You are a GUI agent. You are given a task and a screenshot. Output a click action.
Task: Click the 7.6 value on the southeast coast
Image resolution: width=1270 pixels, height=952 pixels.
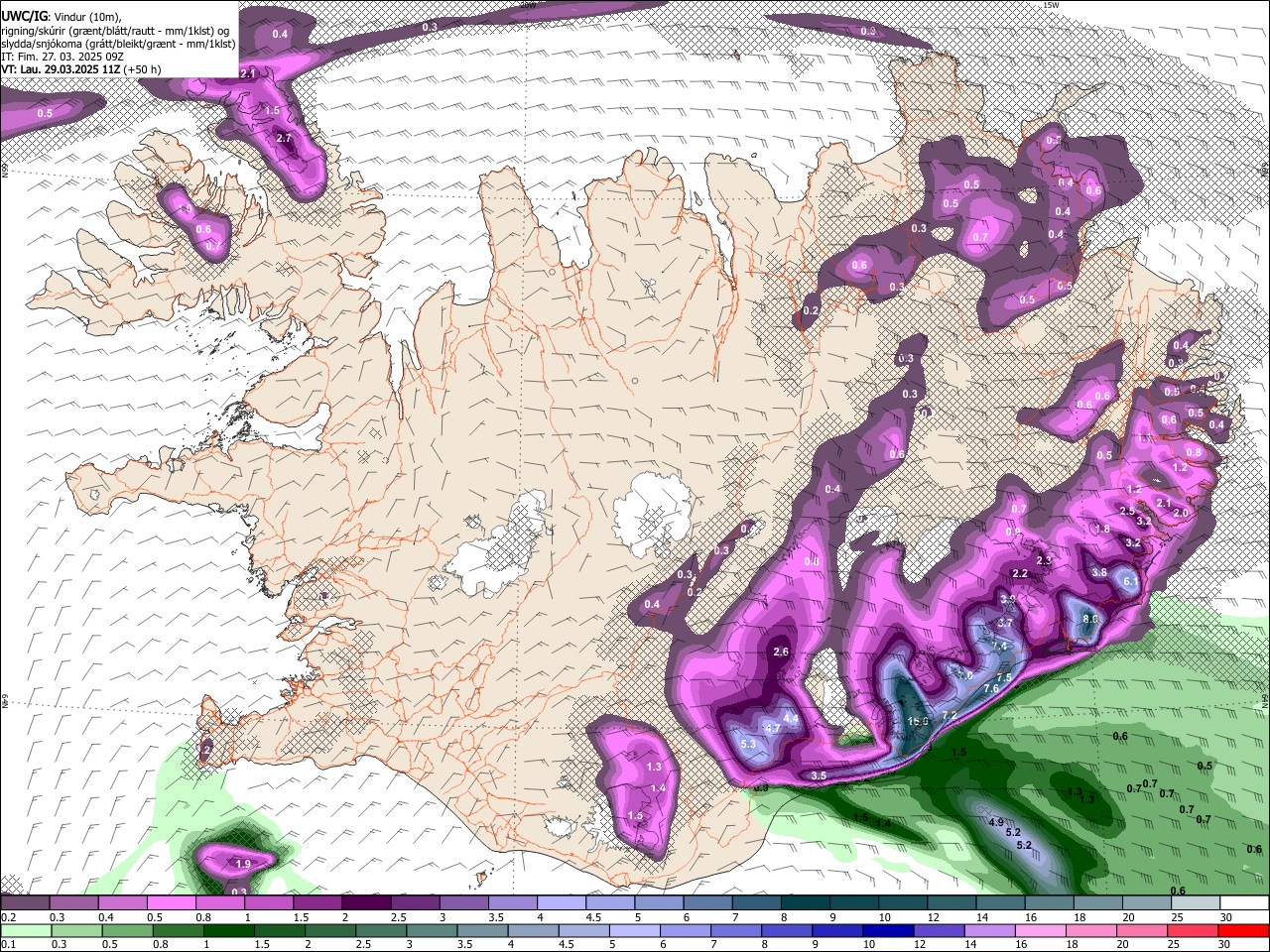point(990,688)
